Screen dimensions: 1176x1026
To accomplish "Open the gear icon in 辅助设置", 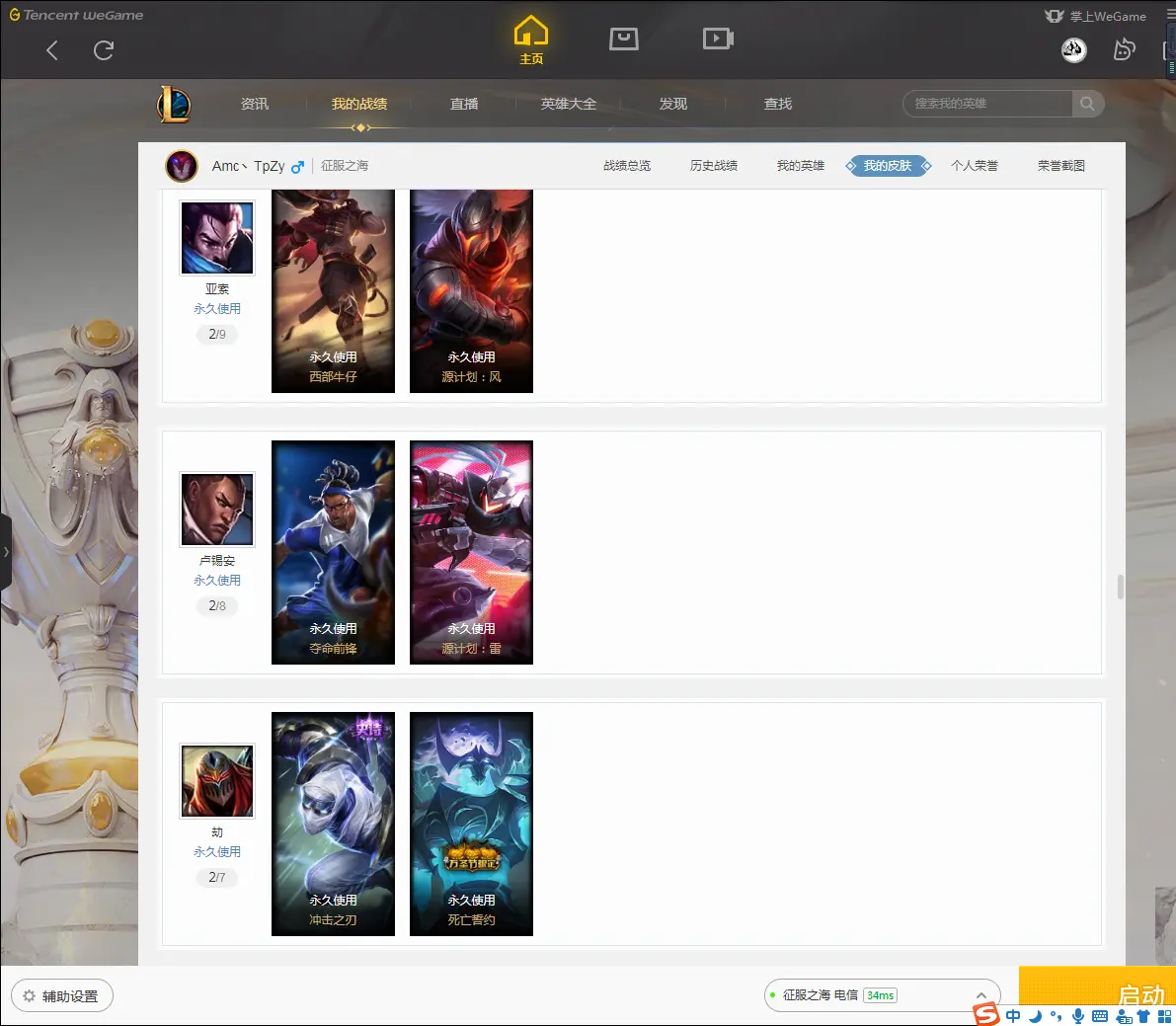I will click(x=30, y=996).
